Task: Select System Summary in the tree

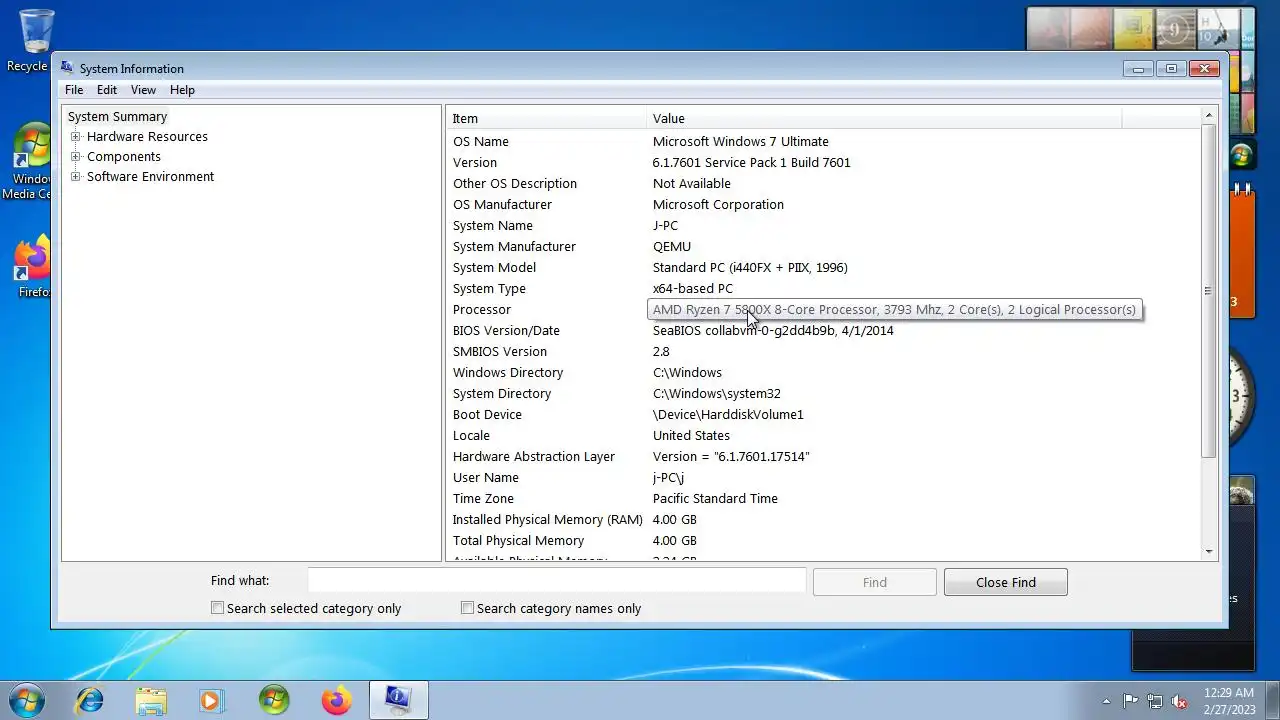Action: coord(117,117)
